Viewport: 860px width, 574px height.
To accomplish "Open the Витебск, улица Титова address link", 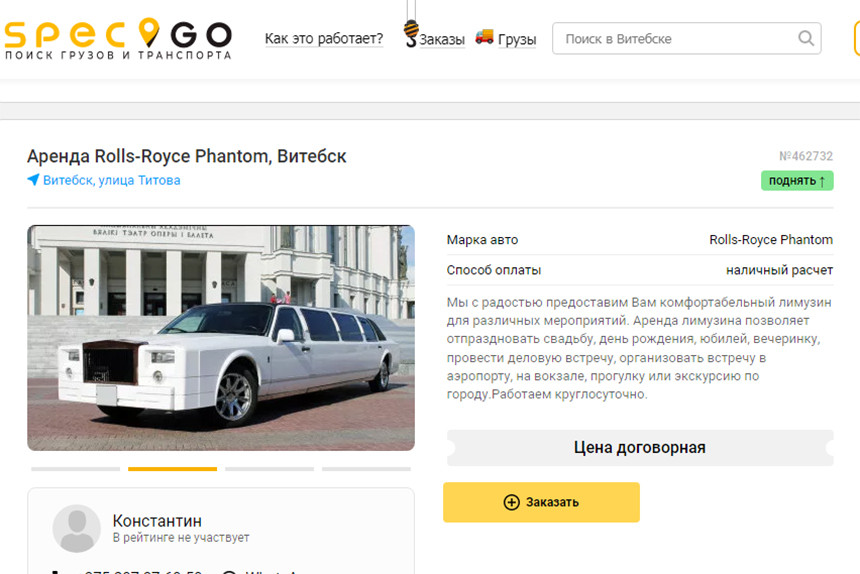I will pyautogui.click(x=111, y=180).
